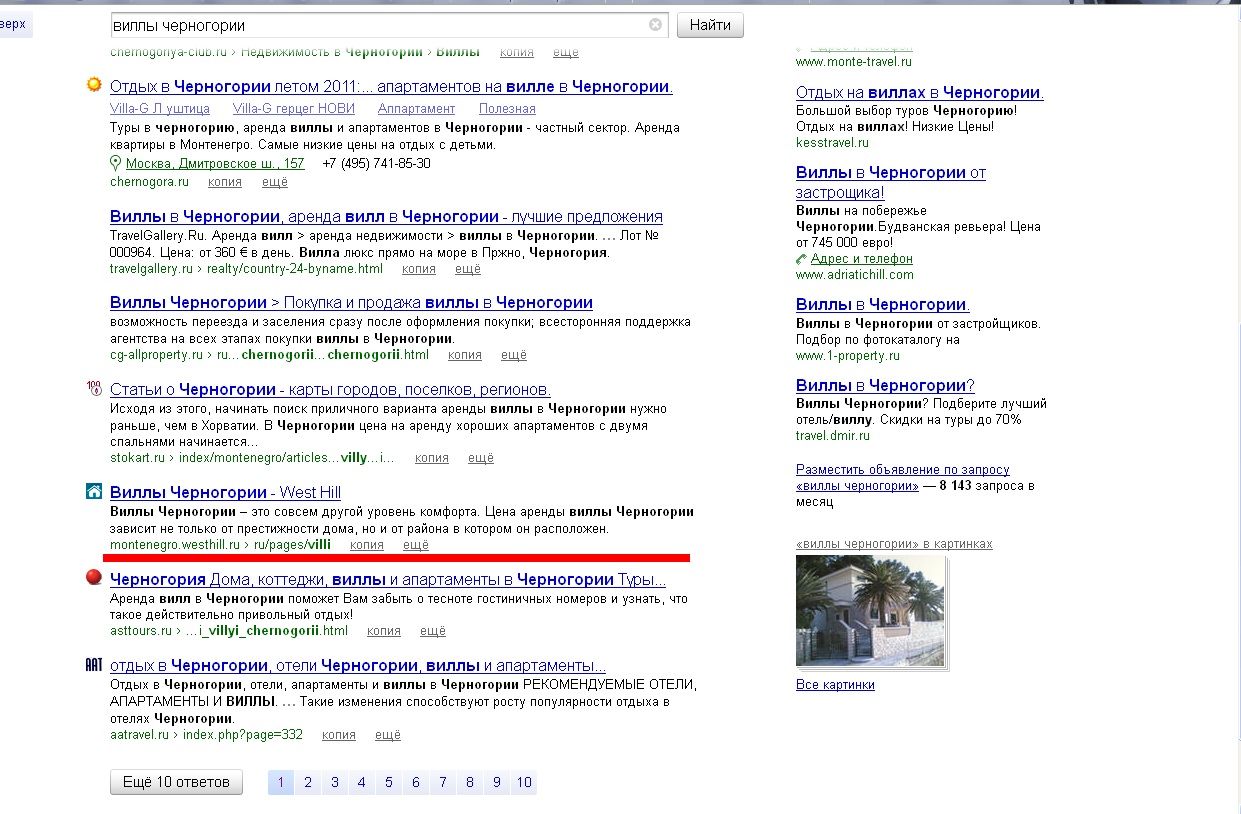Open Адрес и телефон link of adriatichill ad
This screenshot has width=1241, height=814.
coord(862,259)
